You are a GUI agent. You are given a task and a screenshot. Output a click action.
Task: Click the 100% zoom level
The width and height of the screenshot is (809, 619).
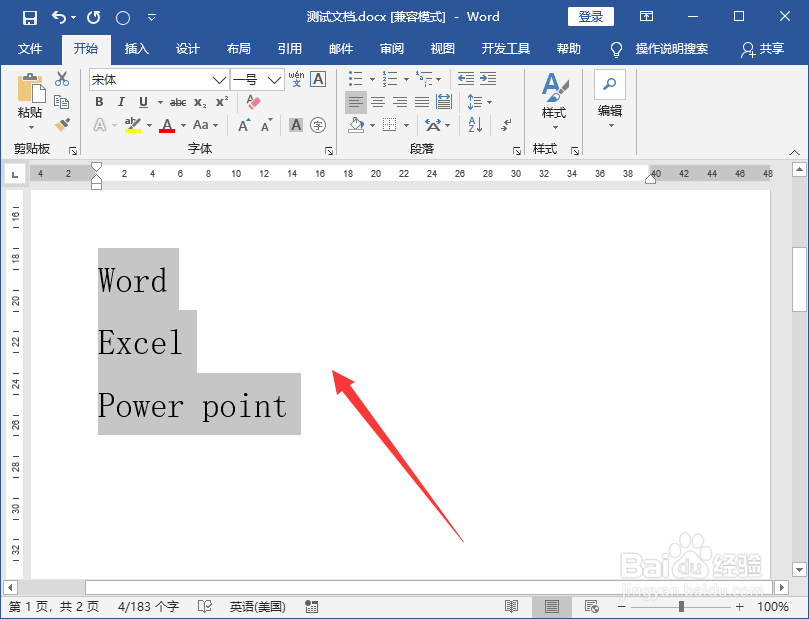pos(772,607)
